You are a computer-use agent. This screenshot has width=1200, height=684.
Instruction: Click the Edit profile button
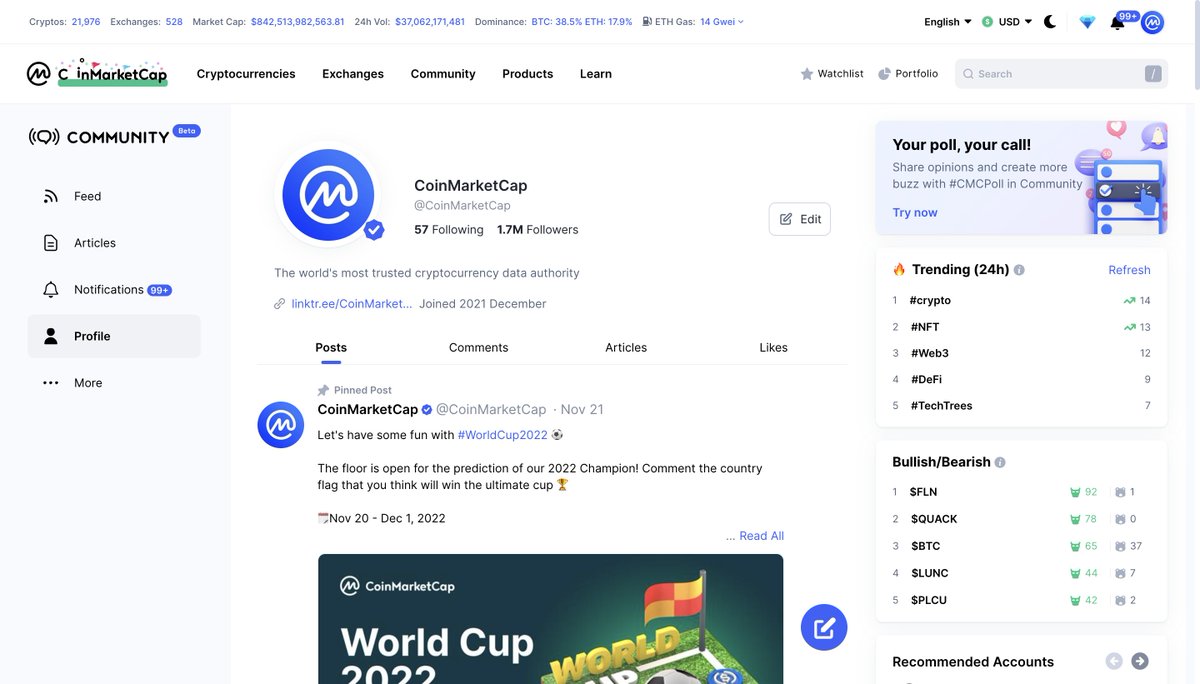tap(800, 219)
